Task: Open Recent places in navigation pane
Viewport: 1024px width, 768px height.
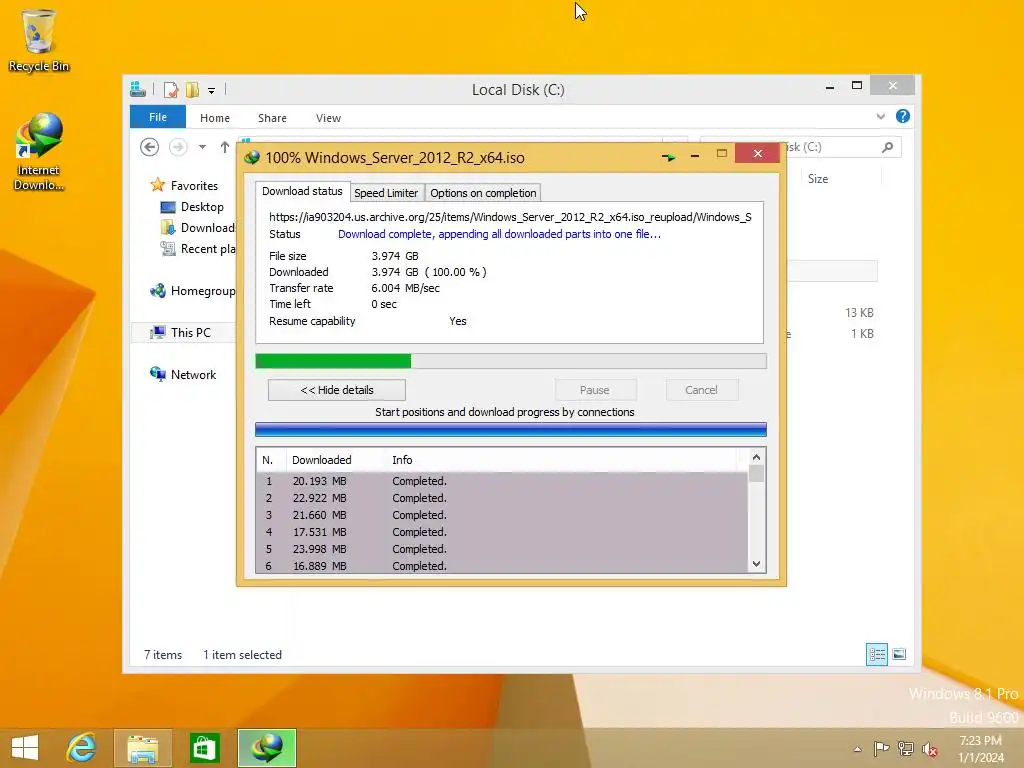Action: pos(198,249)
